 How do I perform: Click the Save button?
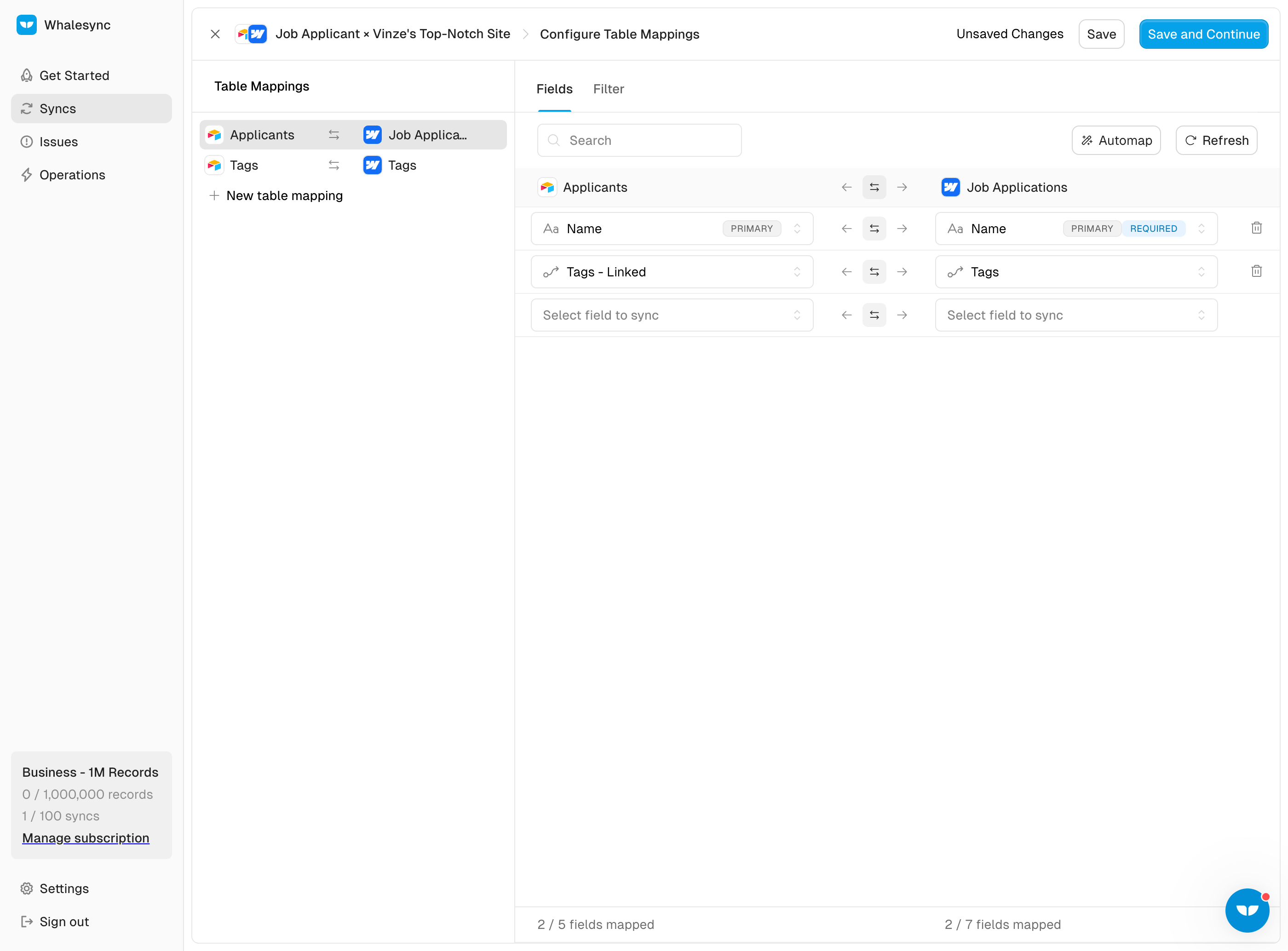pos(1101,34)
